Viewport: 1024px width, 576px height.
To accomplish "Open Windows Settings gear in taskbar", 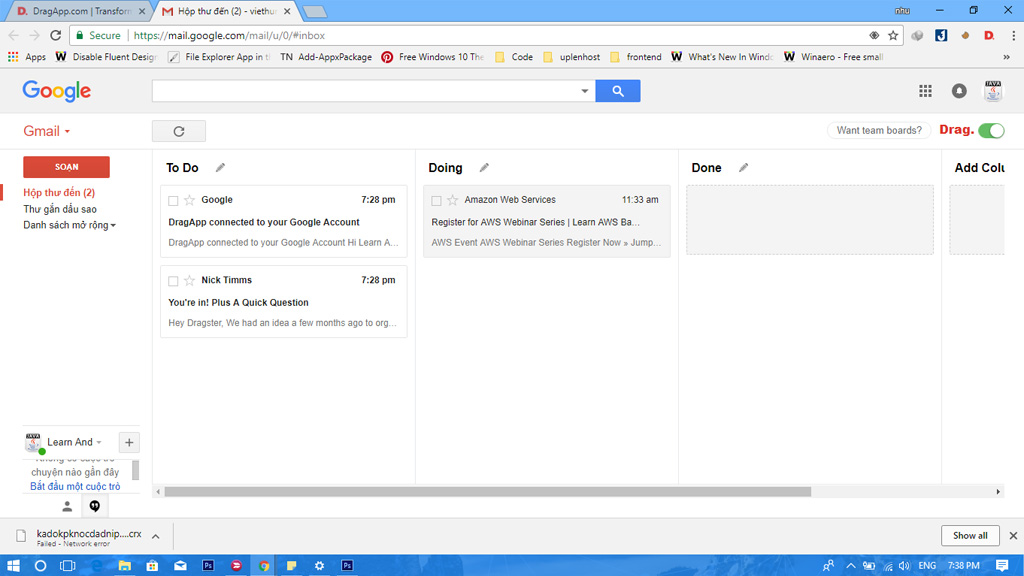I will 319,566.
